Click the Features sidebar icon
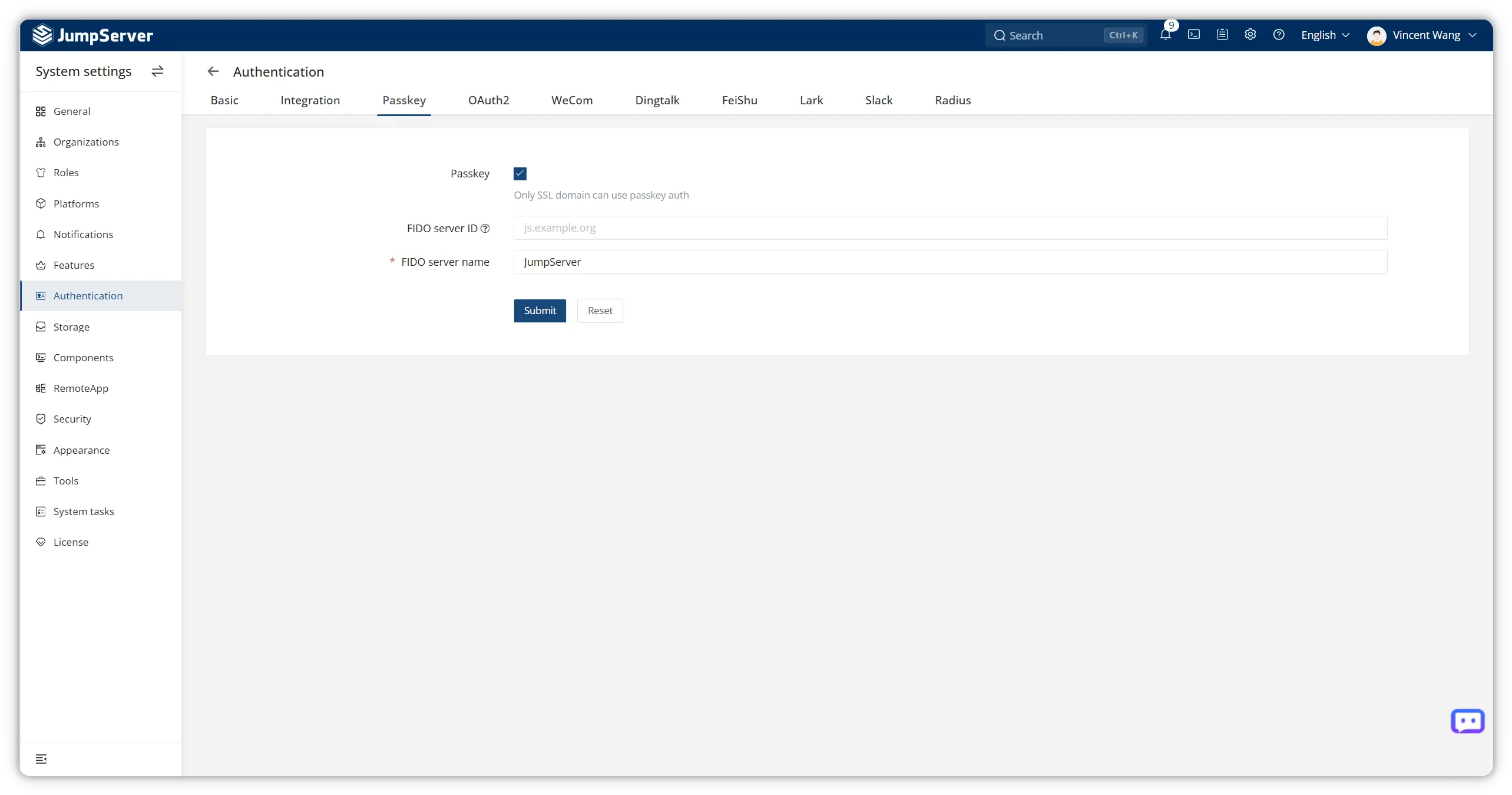 tap(41, 265)
